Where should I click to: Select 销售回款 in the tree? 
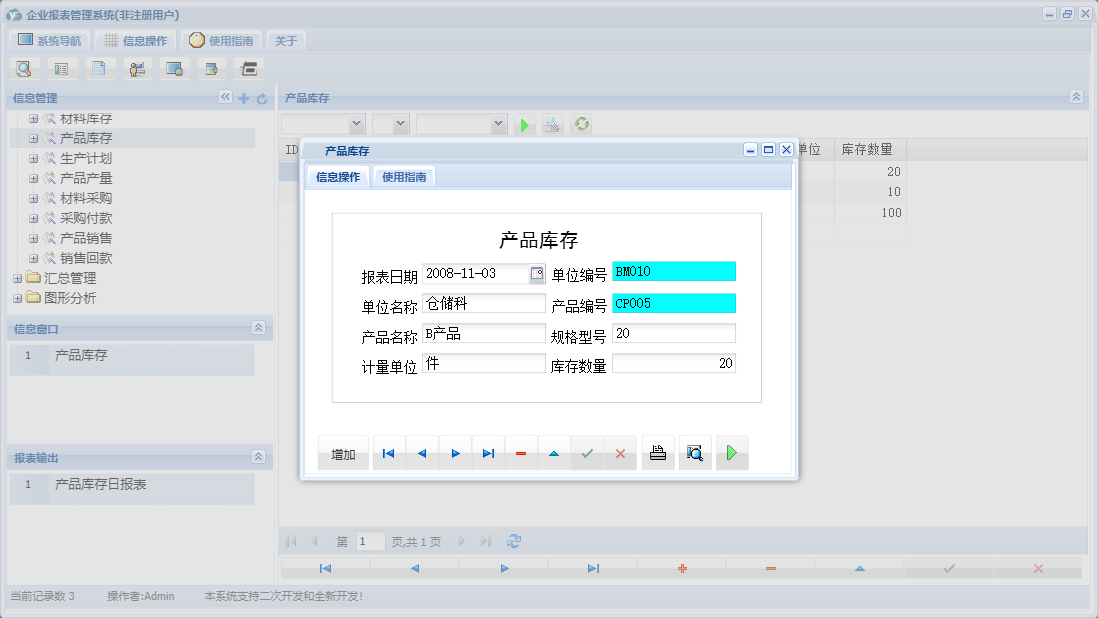(85, 258)
